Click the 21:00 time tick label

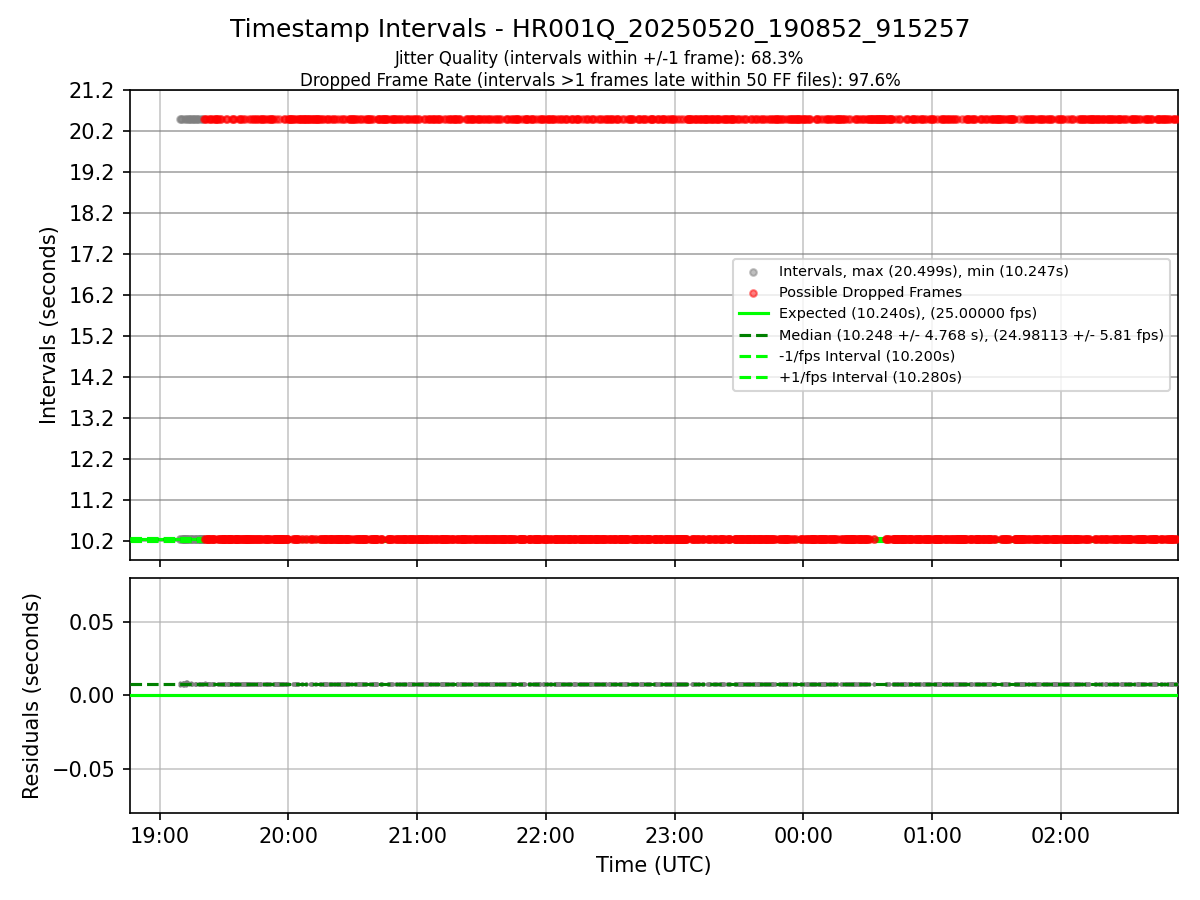pyautogui.click(x=417, y=834)
